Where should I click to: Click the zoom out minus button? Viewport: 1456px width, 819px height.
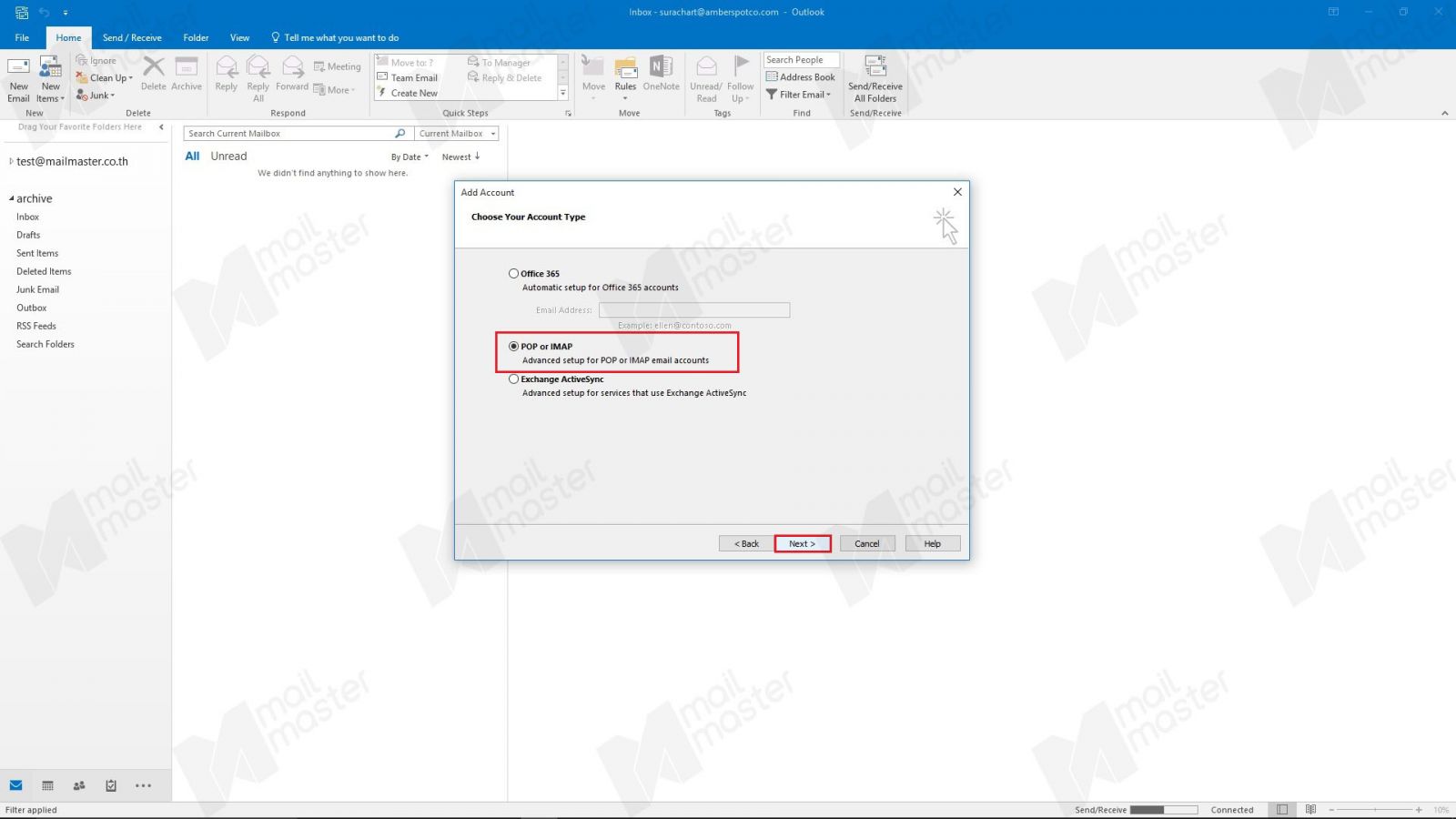click(1331, 809)
